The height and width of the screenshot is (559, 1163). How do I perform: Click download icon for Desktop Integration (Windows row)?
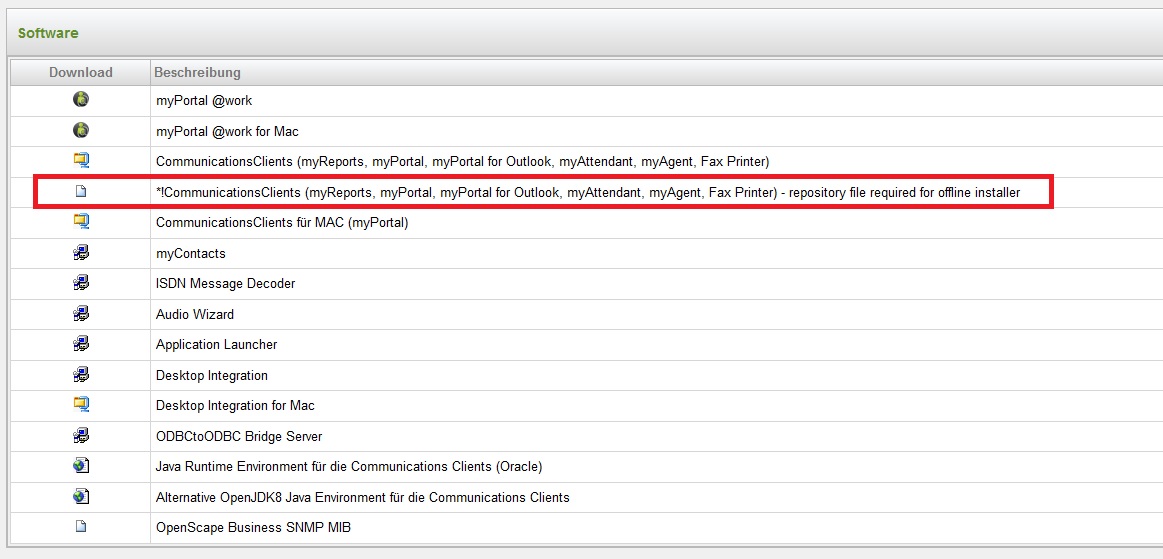click(81, 374)
